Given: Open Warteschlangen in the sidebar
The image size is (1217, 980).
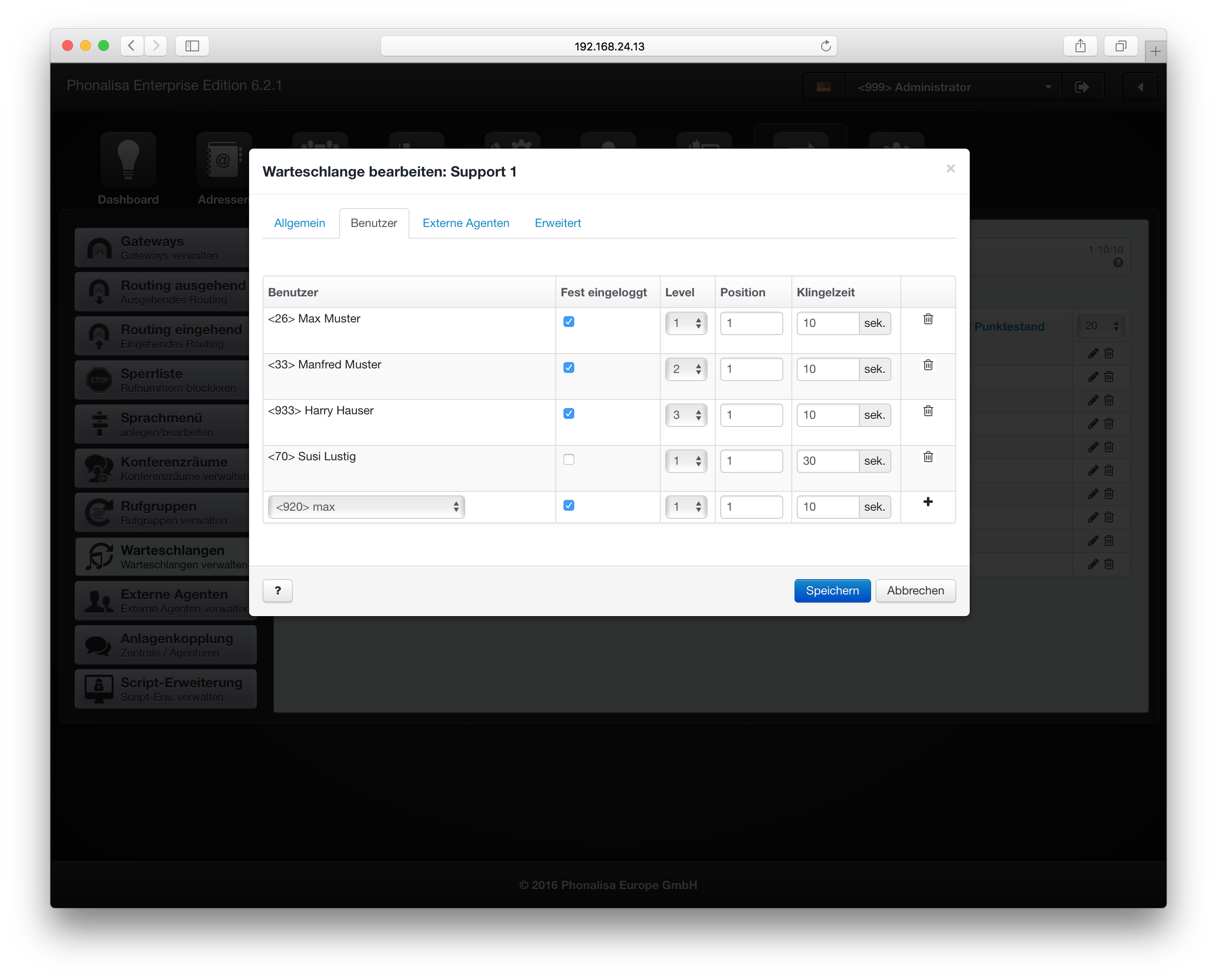Looking at the screenshot, I should [163, 557].
